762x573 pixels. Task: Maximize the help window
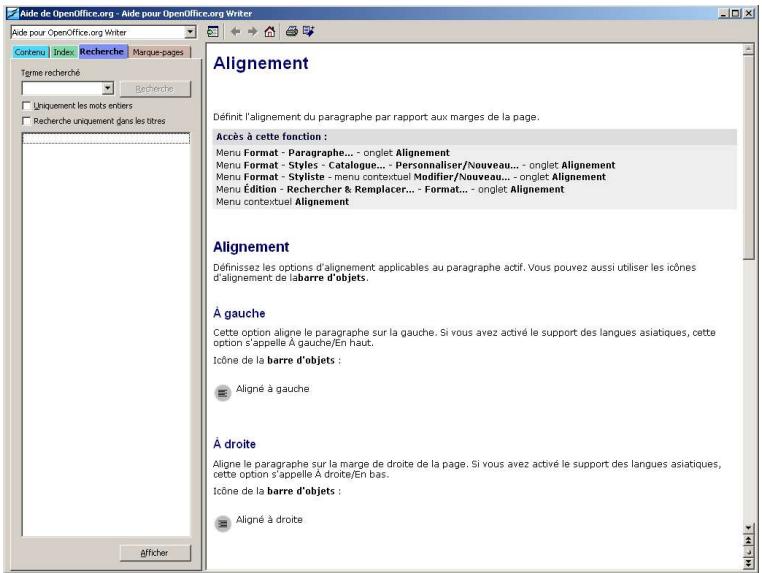pyautogui.click(x=735, y=14)
